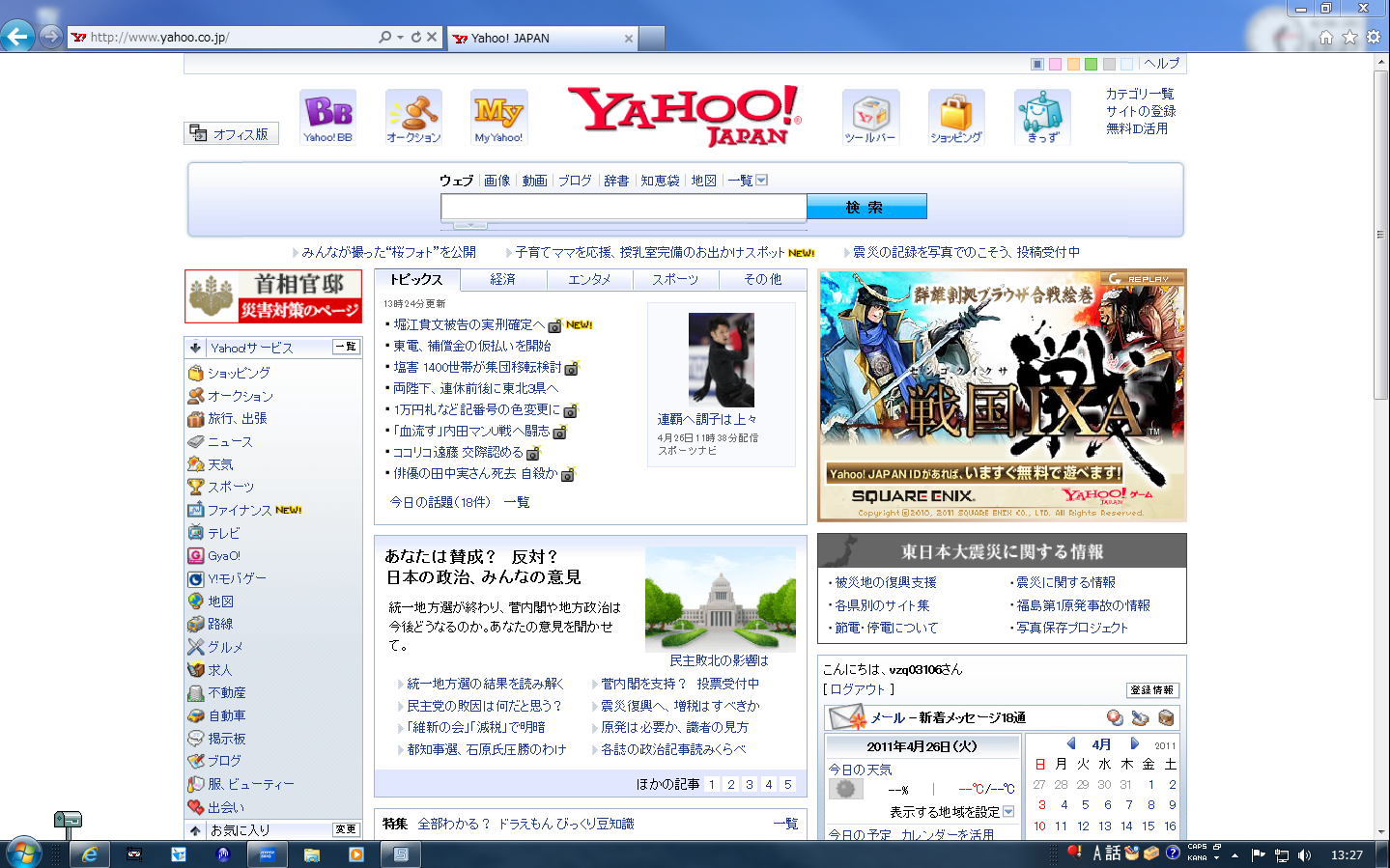Choose the orange theme color swatch
The height and width of the screenshot is (868, 1390).
(x=1073, y=65)
